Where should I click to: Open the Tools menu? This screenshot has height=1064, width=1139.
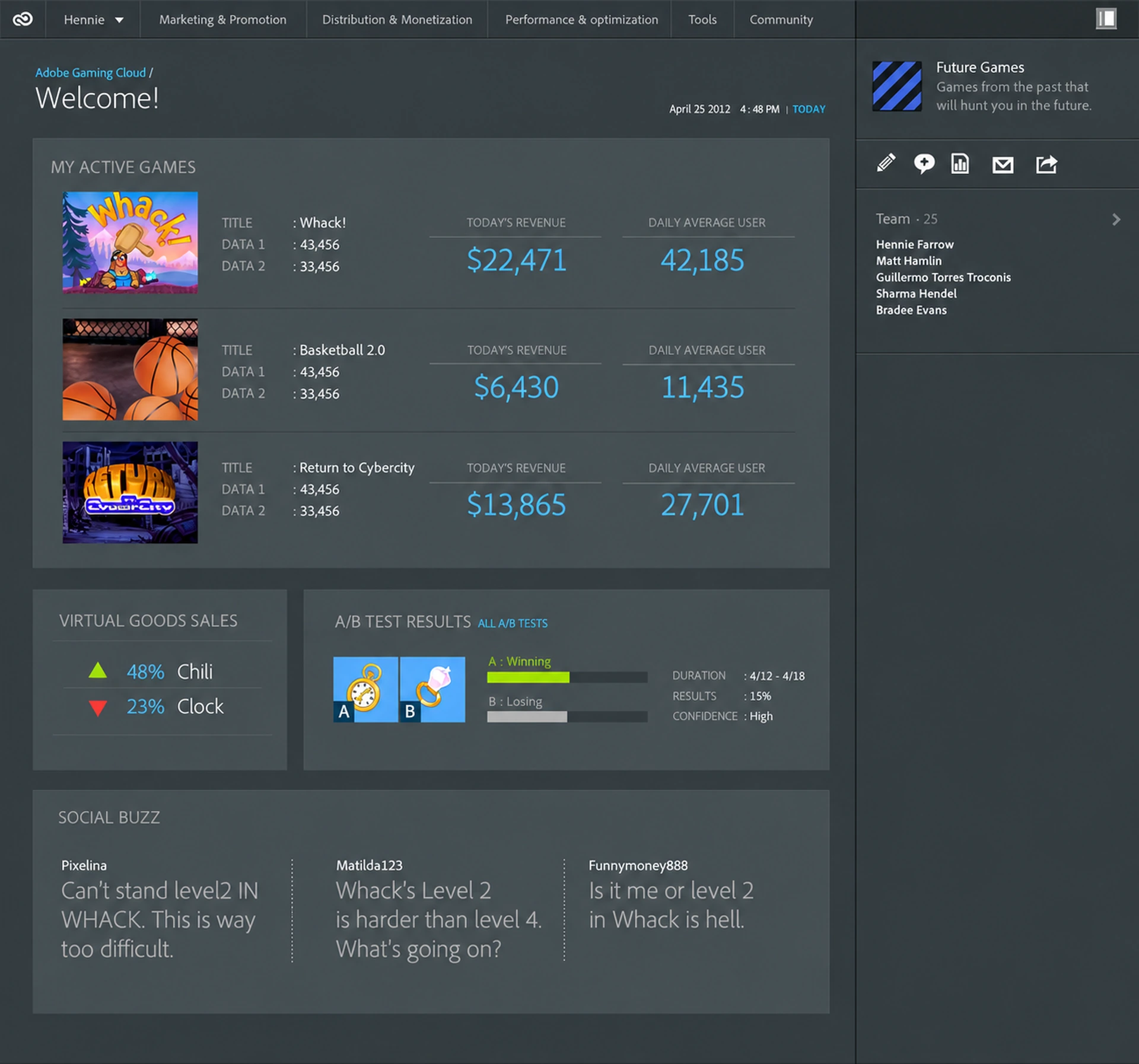click(702, 20)
